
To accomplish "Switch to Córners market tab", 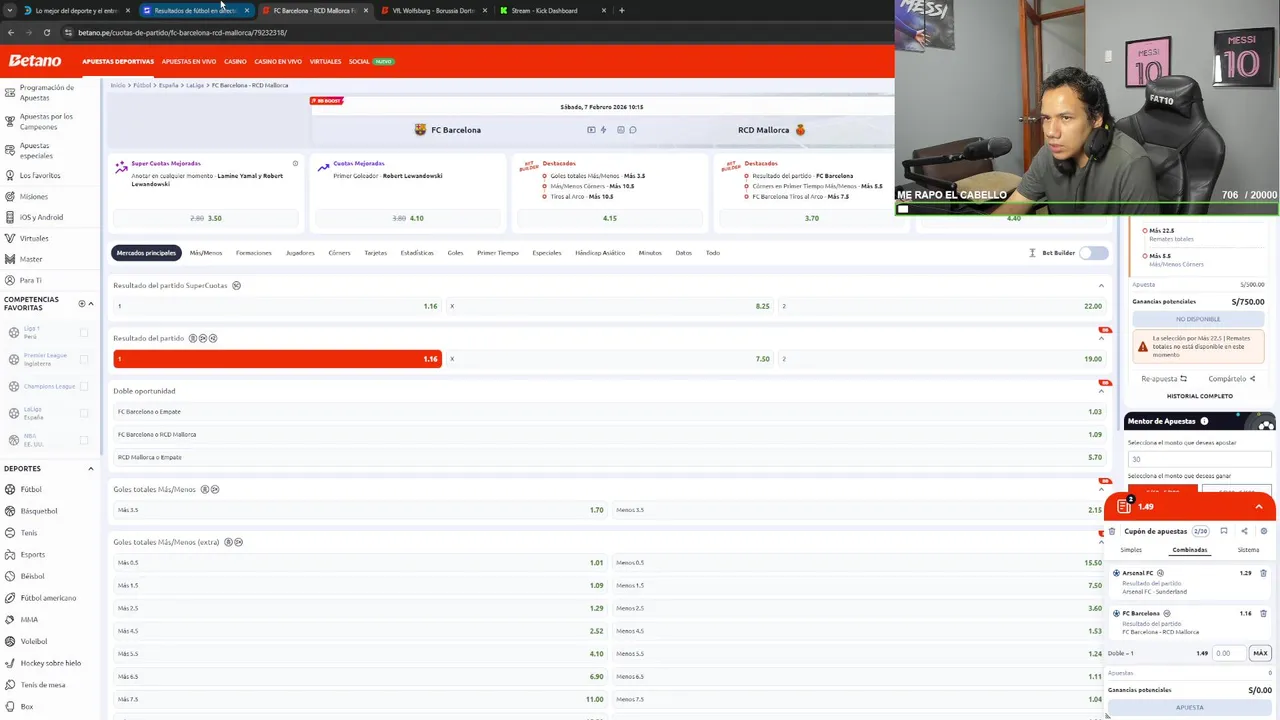I will point(339,253).
